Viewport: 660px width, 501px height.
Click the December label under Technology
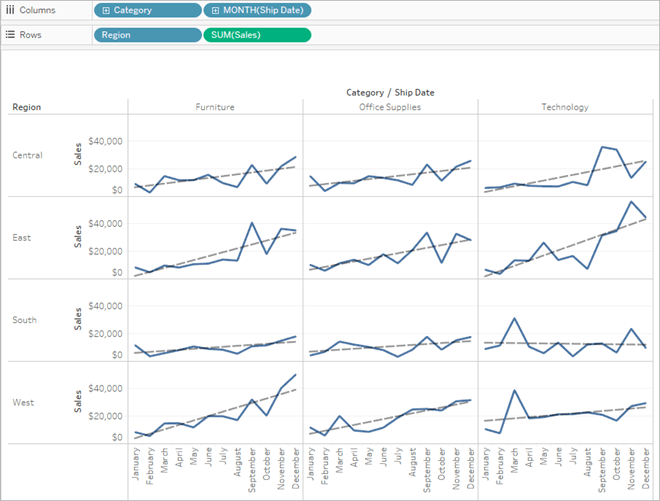tap(646, 468)
